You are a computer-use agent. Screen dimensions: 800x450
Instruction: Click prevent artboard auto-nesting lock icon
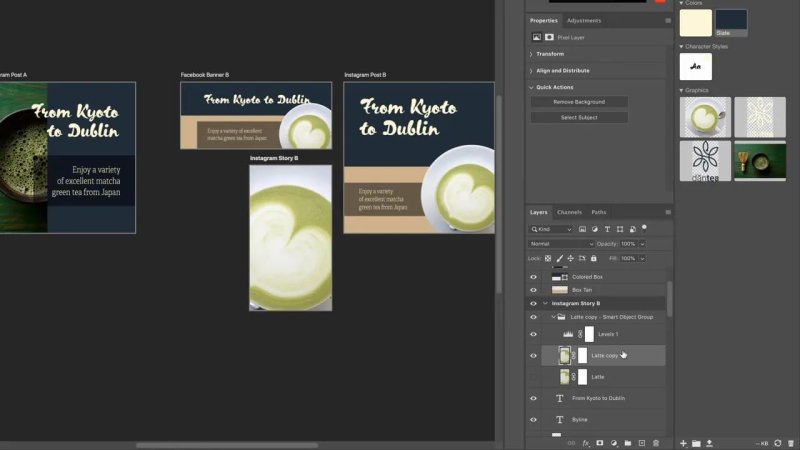[x=582, y=259]
